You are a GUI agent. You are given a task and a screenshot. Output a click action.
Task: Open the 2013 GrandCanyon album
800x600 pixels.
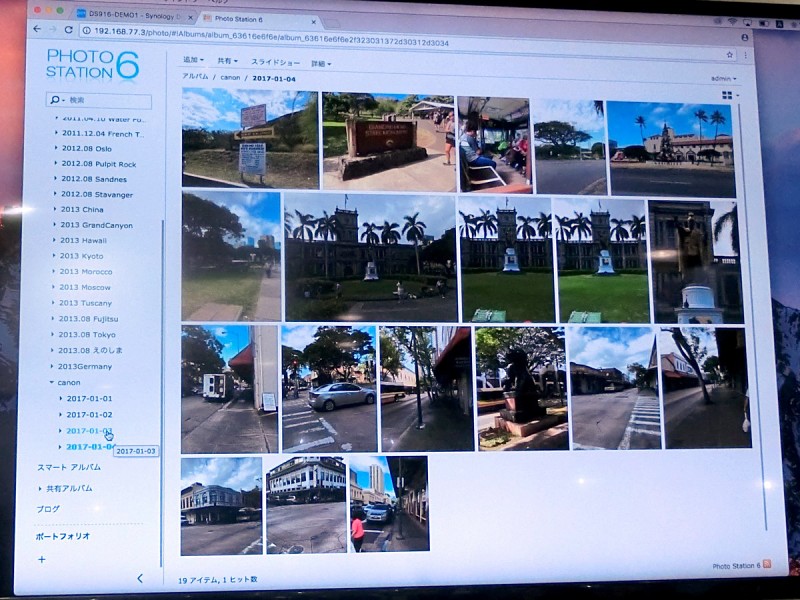(x=96, y=225)
